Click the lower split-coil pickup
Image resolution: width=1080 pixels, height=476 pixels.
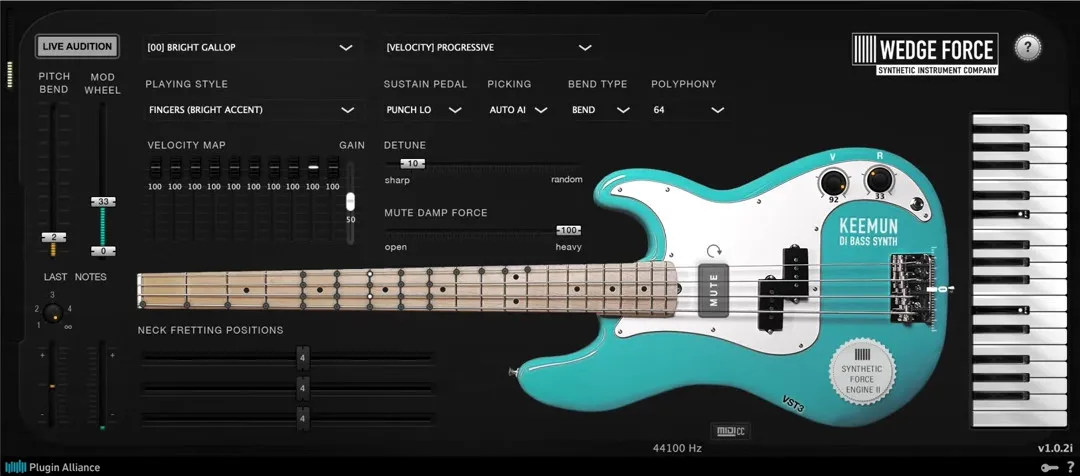click(770, 304)
